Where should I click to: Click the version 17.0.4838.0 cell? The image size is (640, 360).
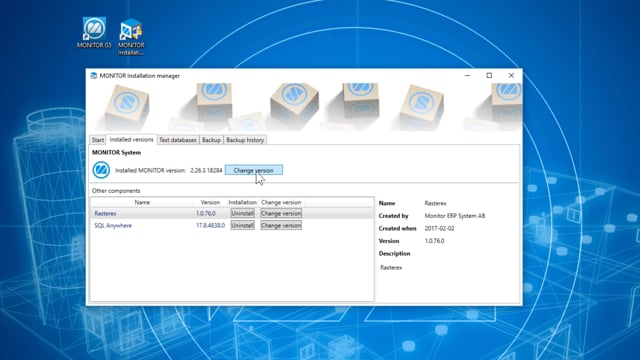tap(210, 225)
